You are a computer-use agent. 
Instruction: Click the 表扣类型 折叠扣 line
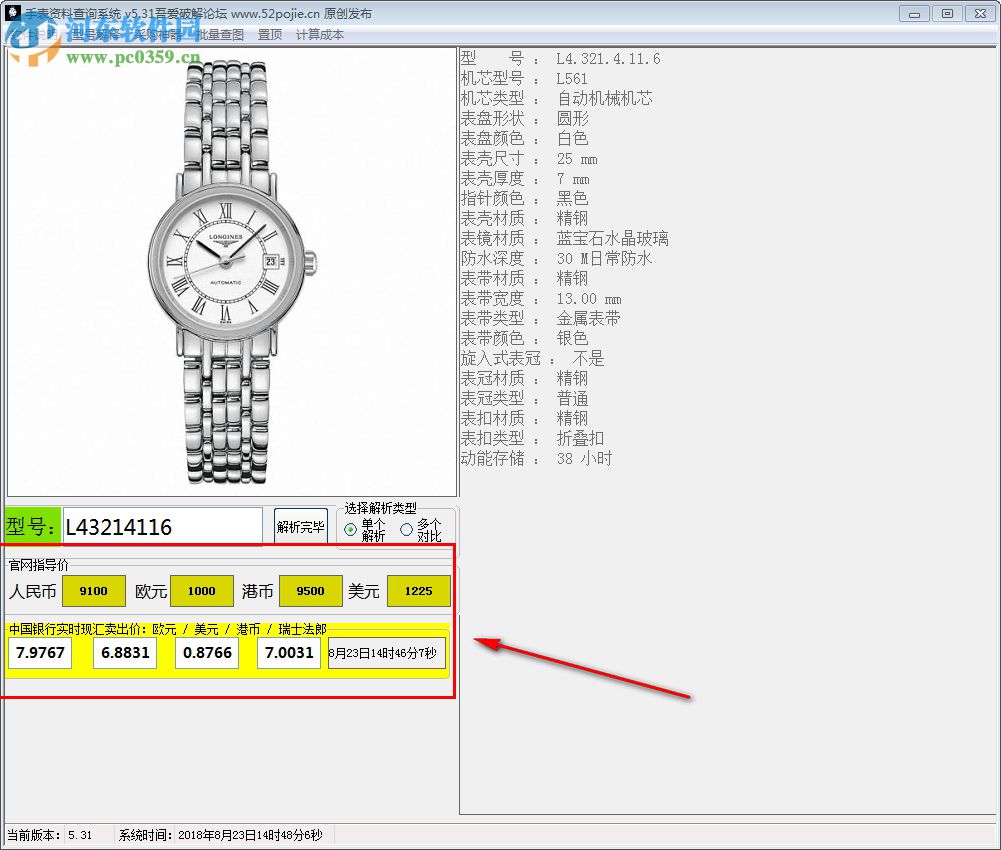click(532, 438)
